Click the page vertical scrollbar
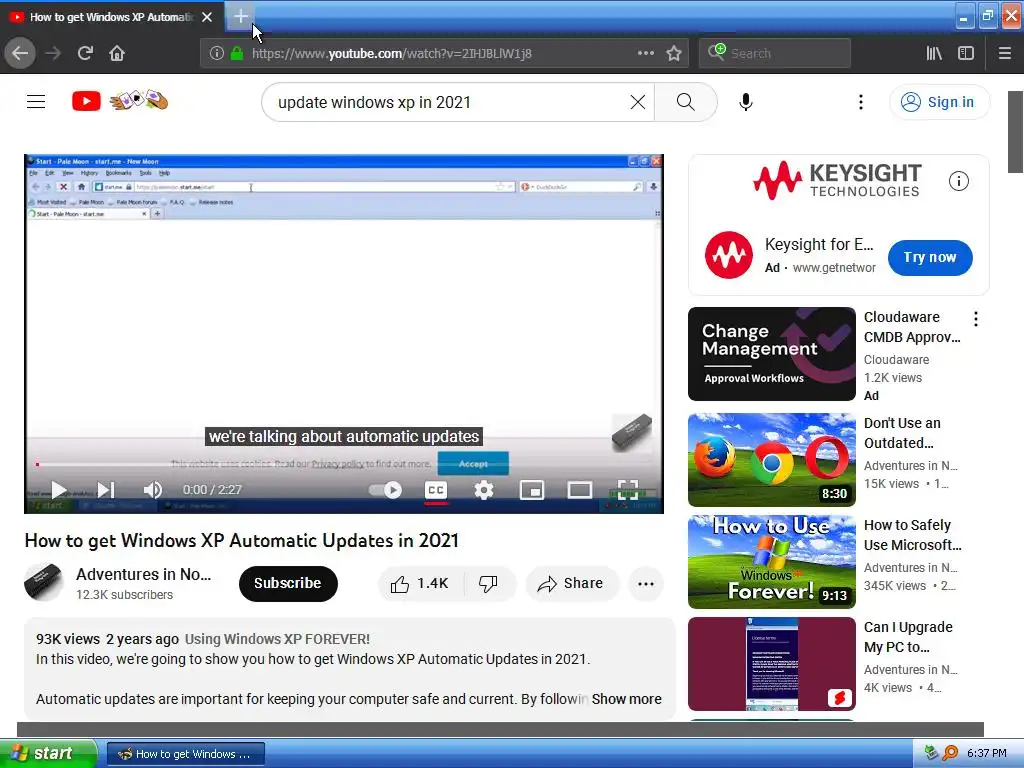 pyautogui.click(x=1015, y=131)
